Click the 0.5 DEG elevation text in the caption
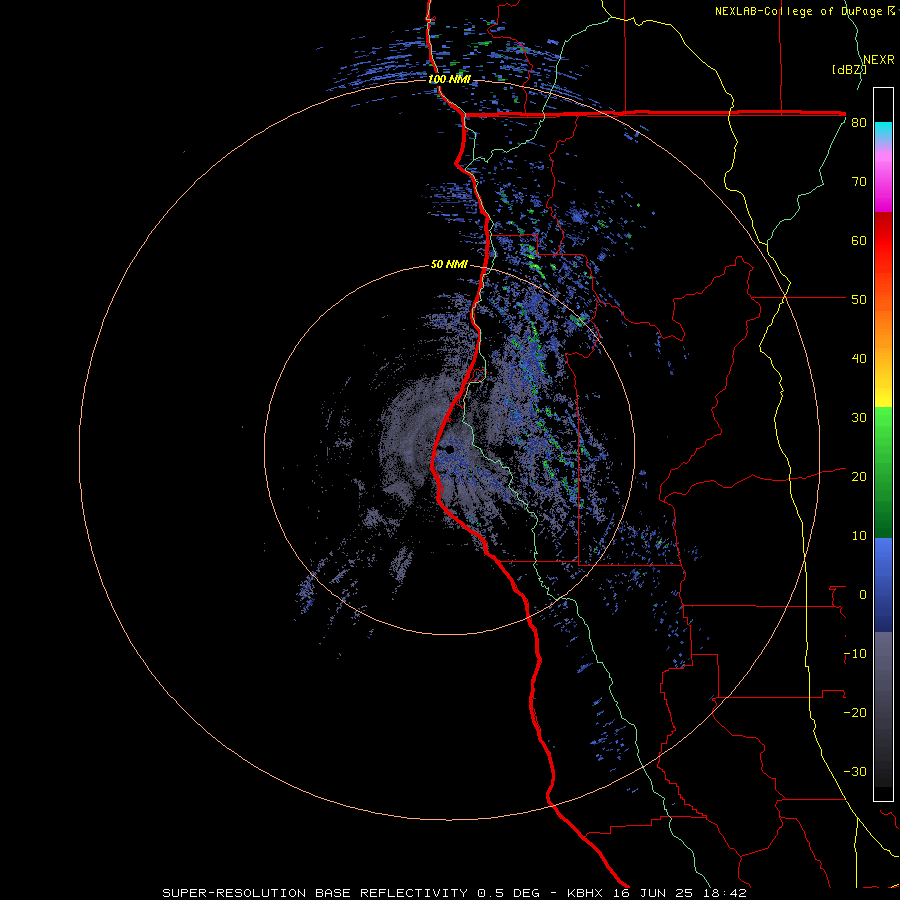Image resolution: width=900 pixels, height=900 pixels. pos(509,893)
